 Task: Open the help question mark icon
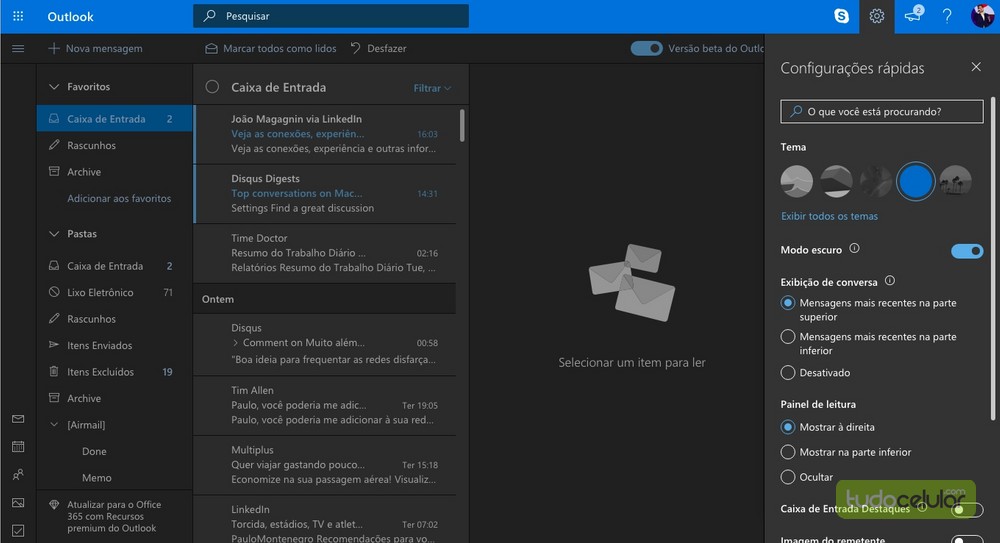tap(947, 16)
